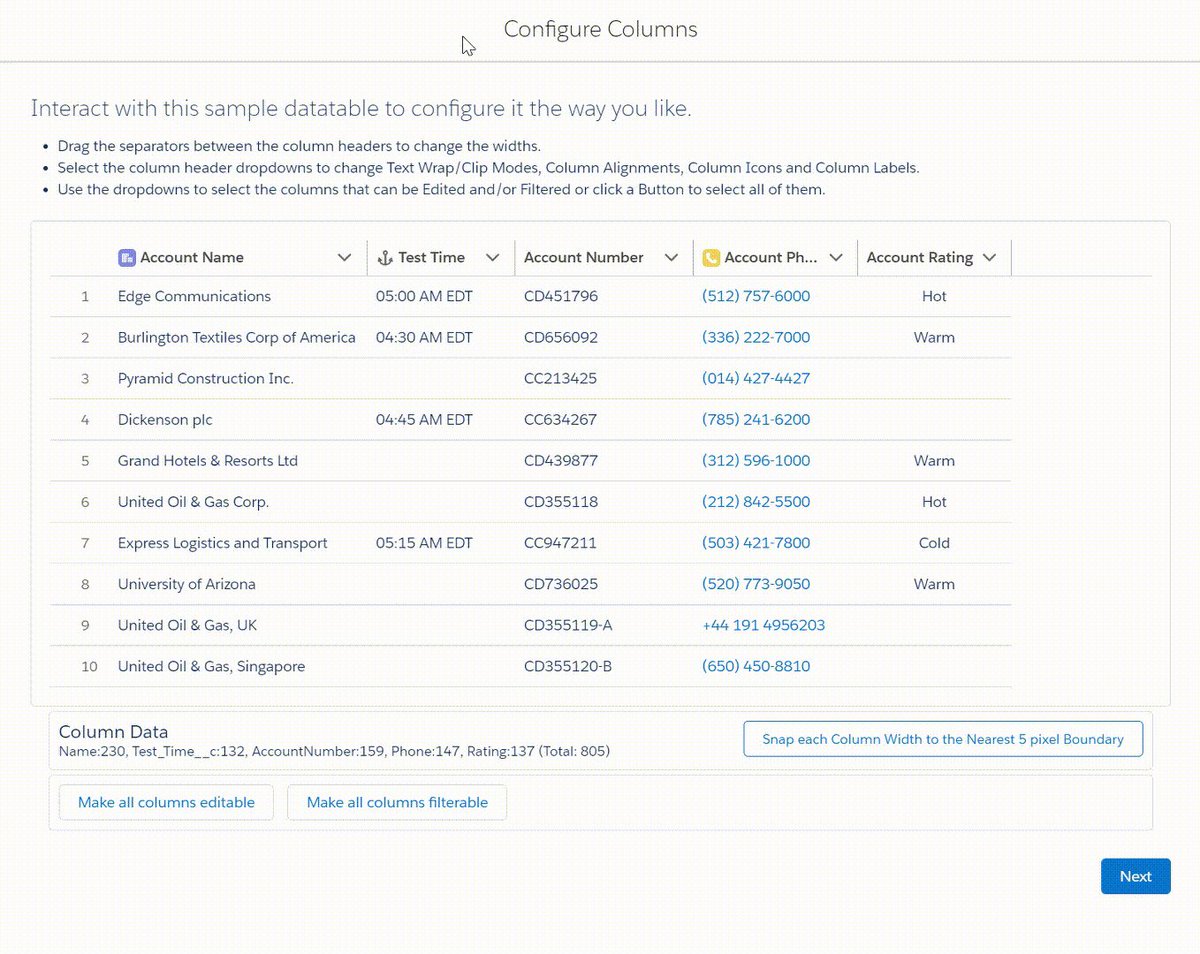Click Make all columns editable
Image resolution: width=1200 pixels, height=954 pixels.
(x=166, y=802)
